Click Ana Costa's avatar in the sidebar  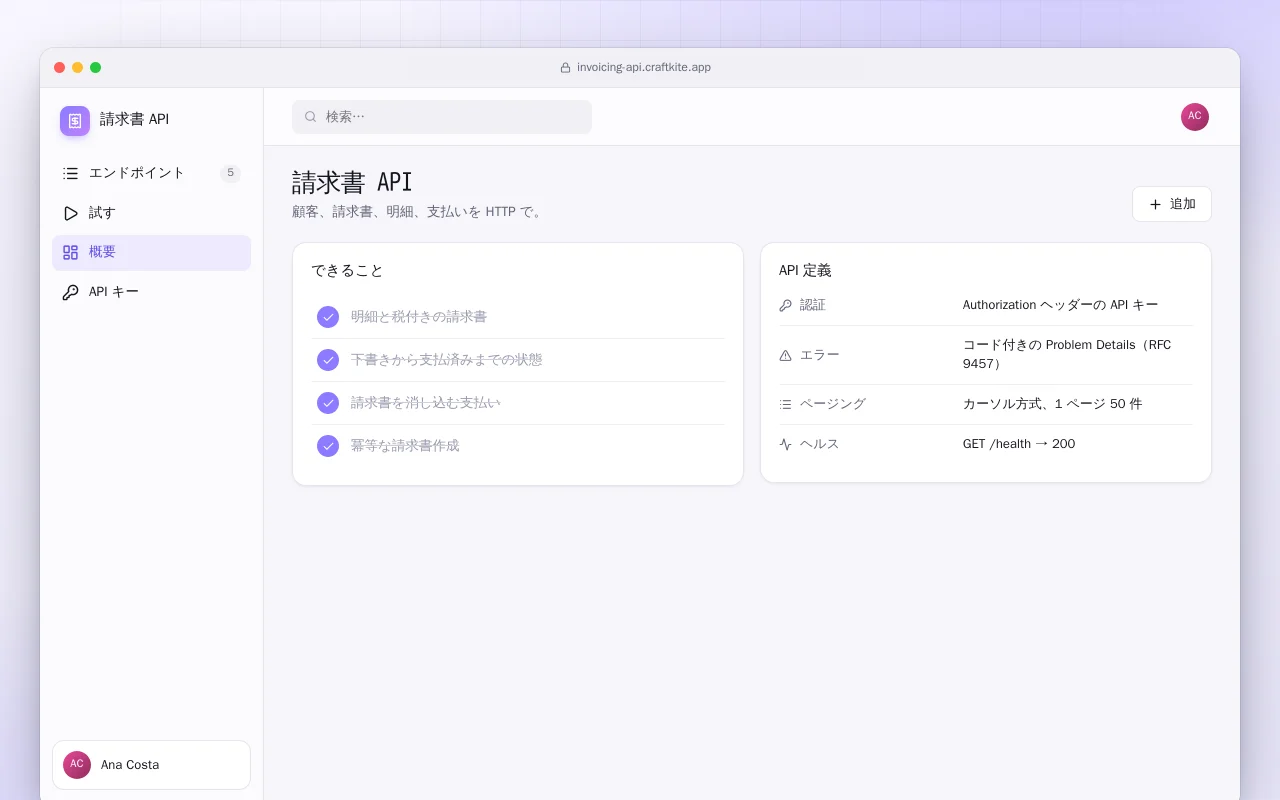pos(77,765)
